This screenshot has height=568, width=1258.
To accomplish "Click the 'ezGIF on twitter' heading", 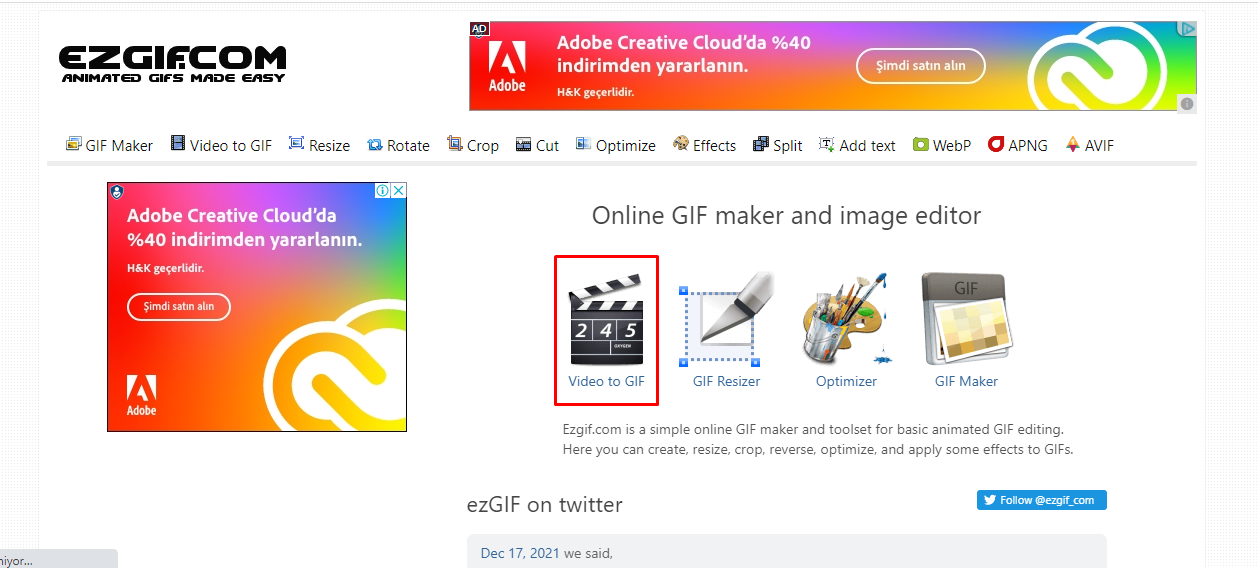I will tap(545, 505).
